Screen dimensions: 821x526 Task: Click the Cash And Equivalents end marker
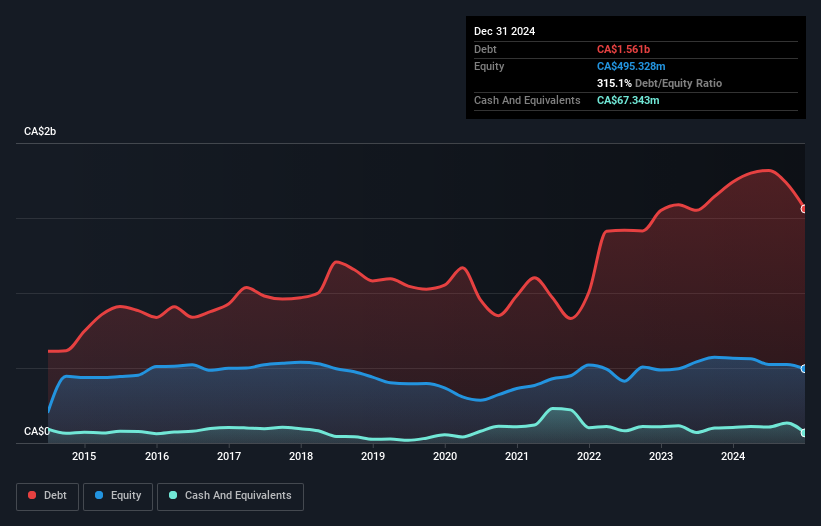804,433
